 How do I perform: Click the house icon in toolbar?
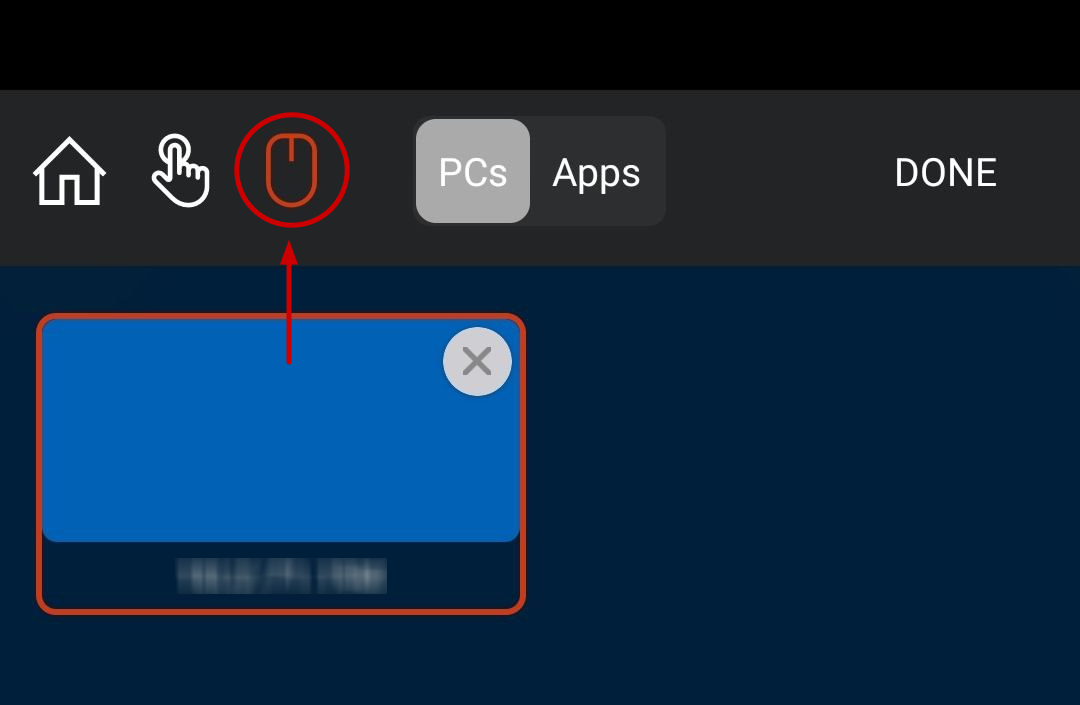[x=69, y=171]
